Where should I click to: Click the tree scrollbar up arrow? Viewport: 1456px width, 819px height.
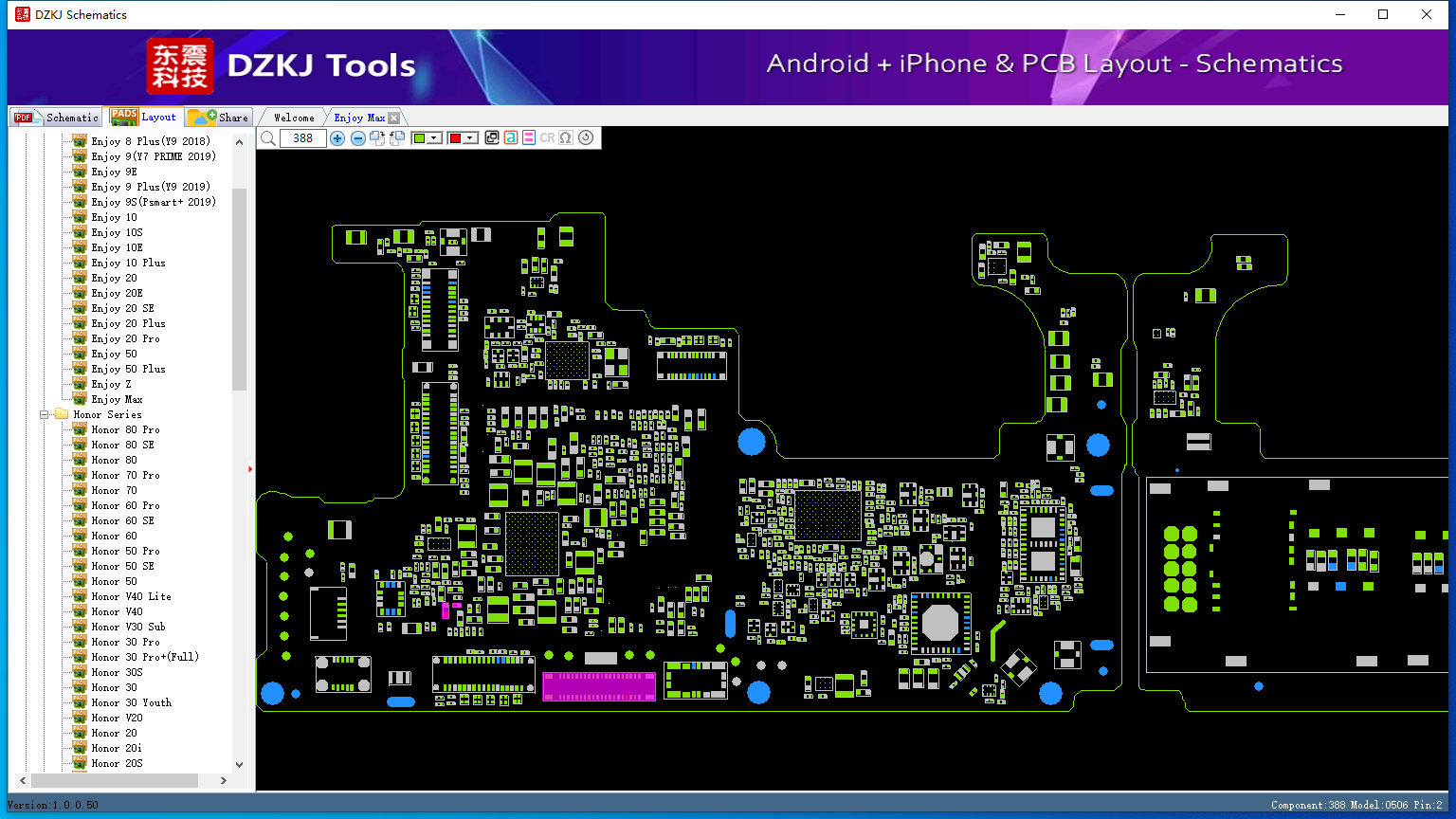239,142
